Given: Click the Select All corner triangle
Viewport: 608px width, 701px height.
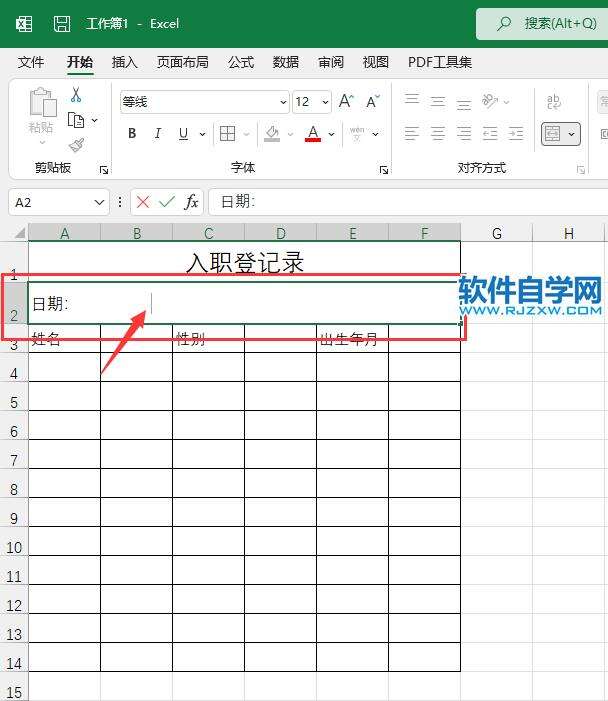Looking at the screenshot, I should point(20,233).
